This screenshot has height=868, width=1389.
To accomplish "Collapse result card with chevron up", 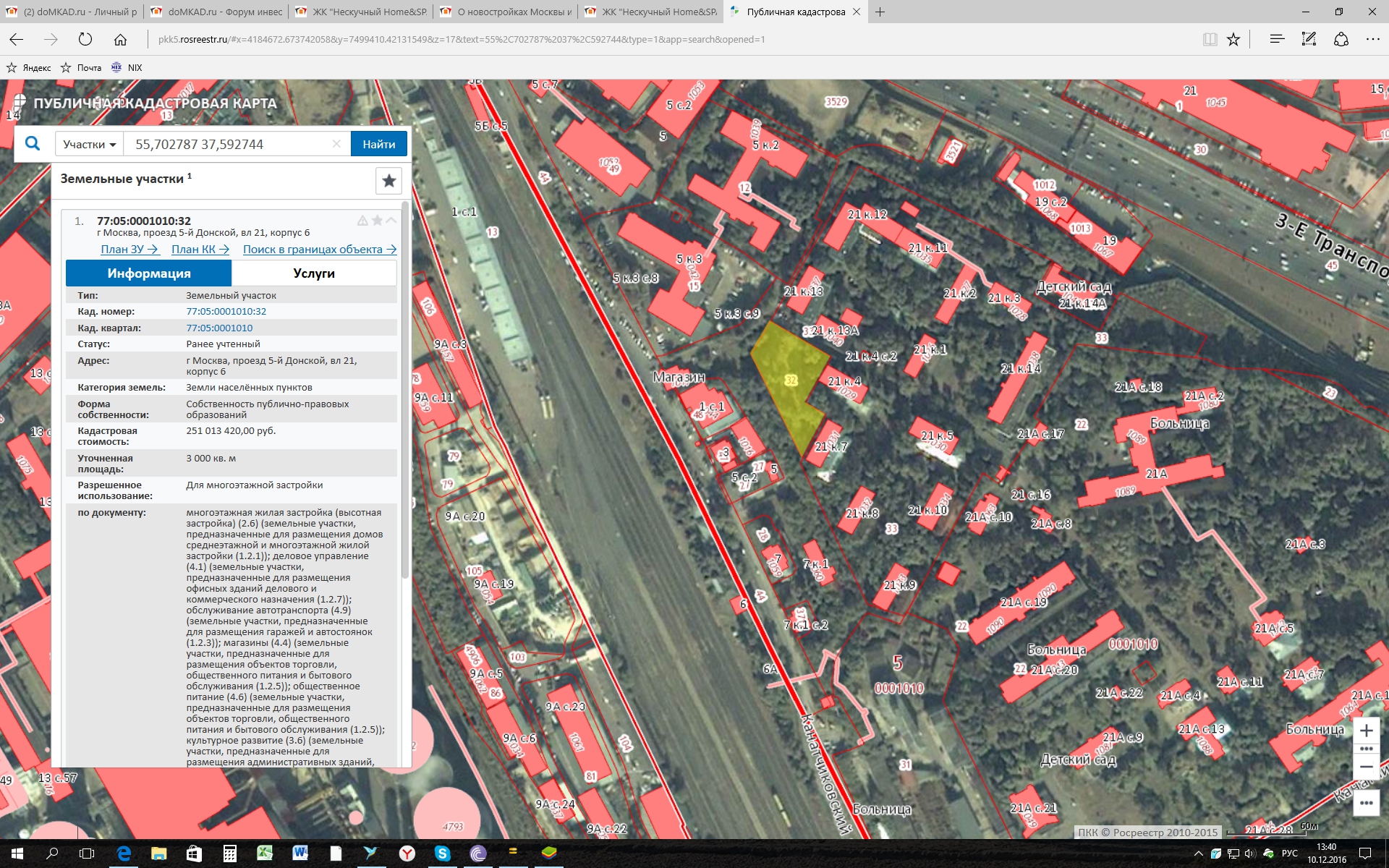I will click(391, 221).
